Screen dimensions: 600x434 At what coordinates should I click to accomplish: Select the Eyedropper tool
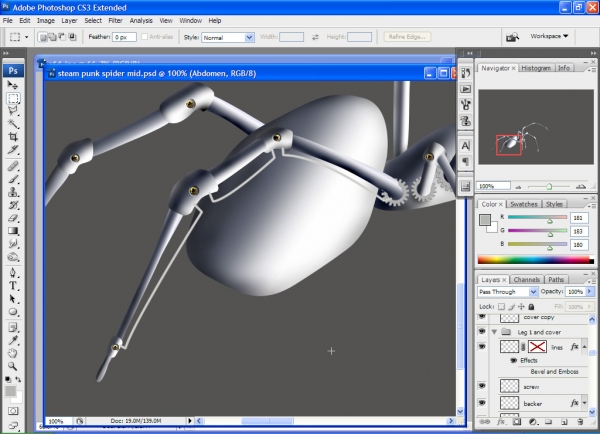tap(13, 340)
